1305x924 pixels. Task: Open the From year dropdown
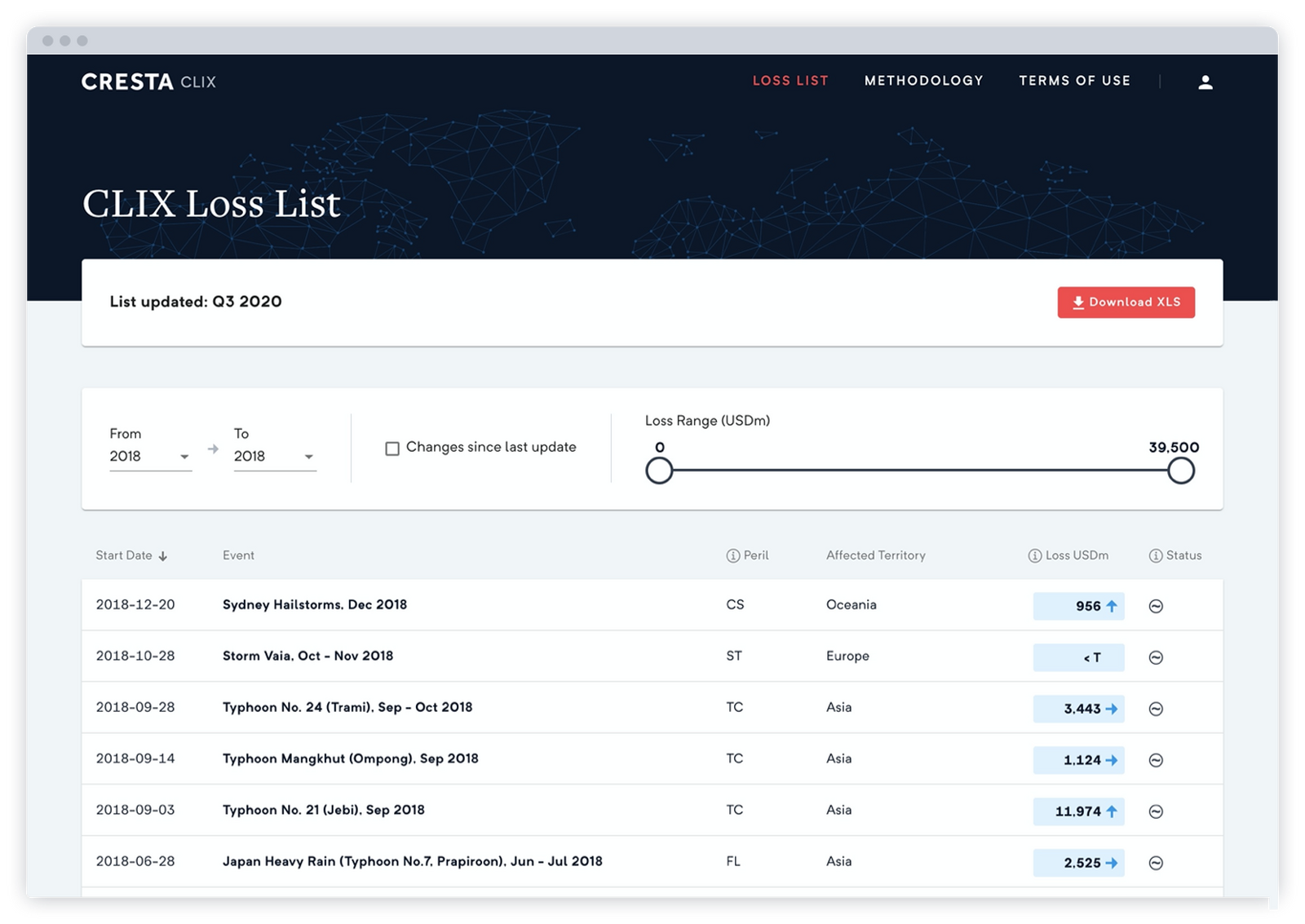tap(150, 457)
